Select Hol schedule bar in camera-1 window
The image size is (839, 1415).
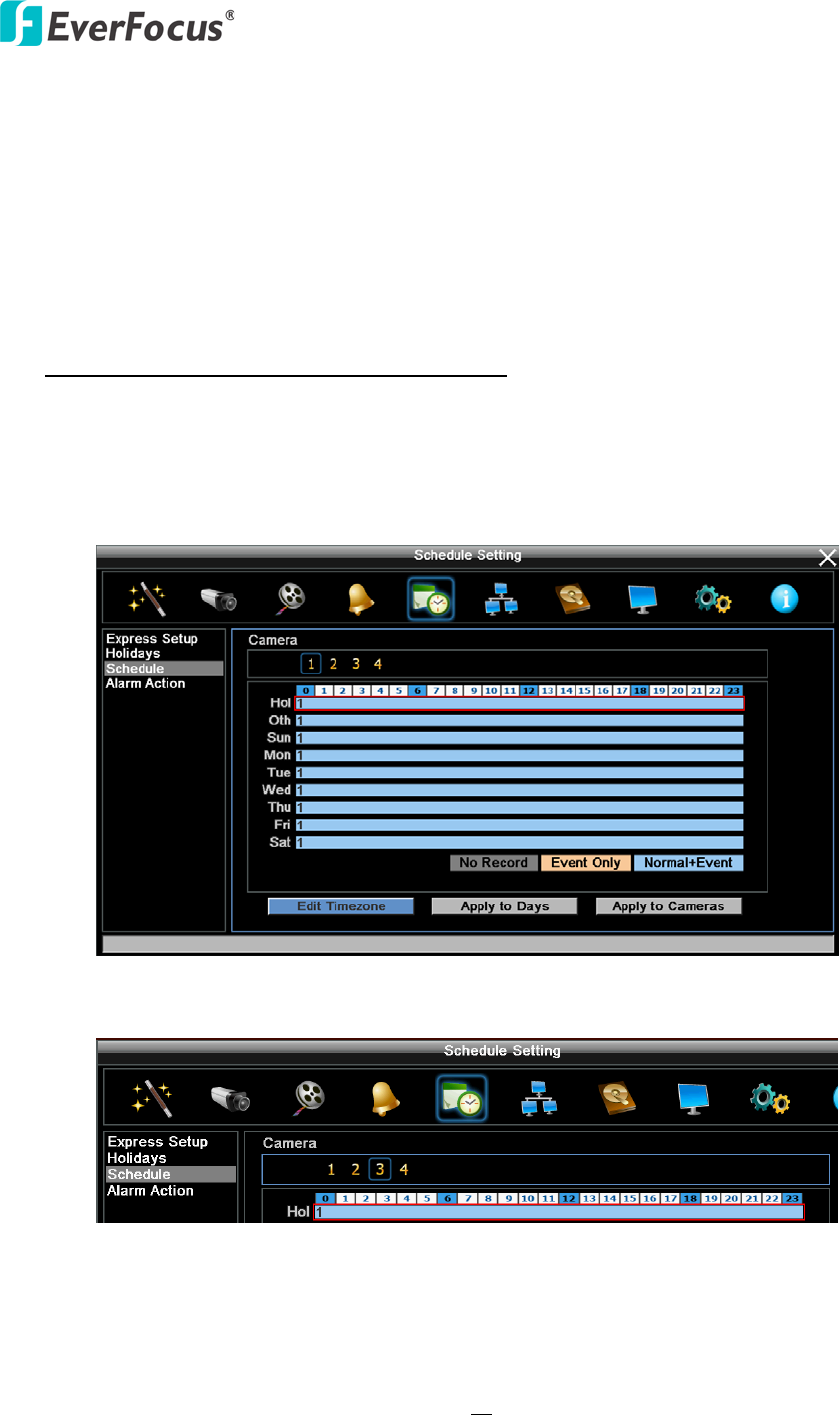tap(520, 704)
